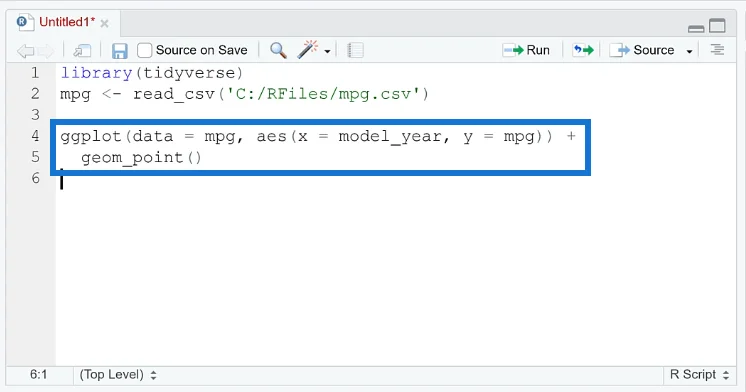The height and width of the screenshot is (392, 746).
Task: Expand code tools dropdown arrow
Action: click(x=327, y=51)
